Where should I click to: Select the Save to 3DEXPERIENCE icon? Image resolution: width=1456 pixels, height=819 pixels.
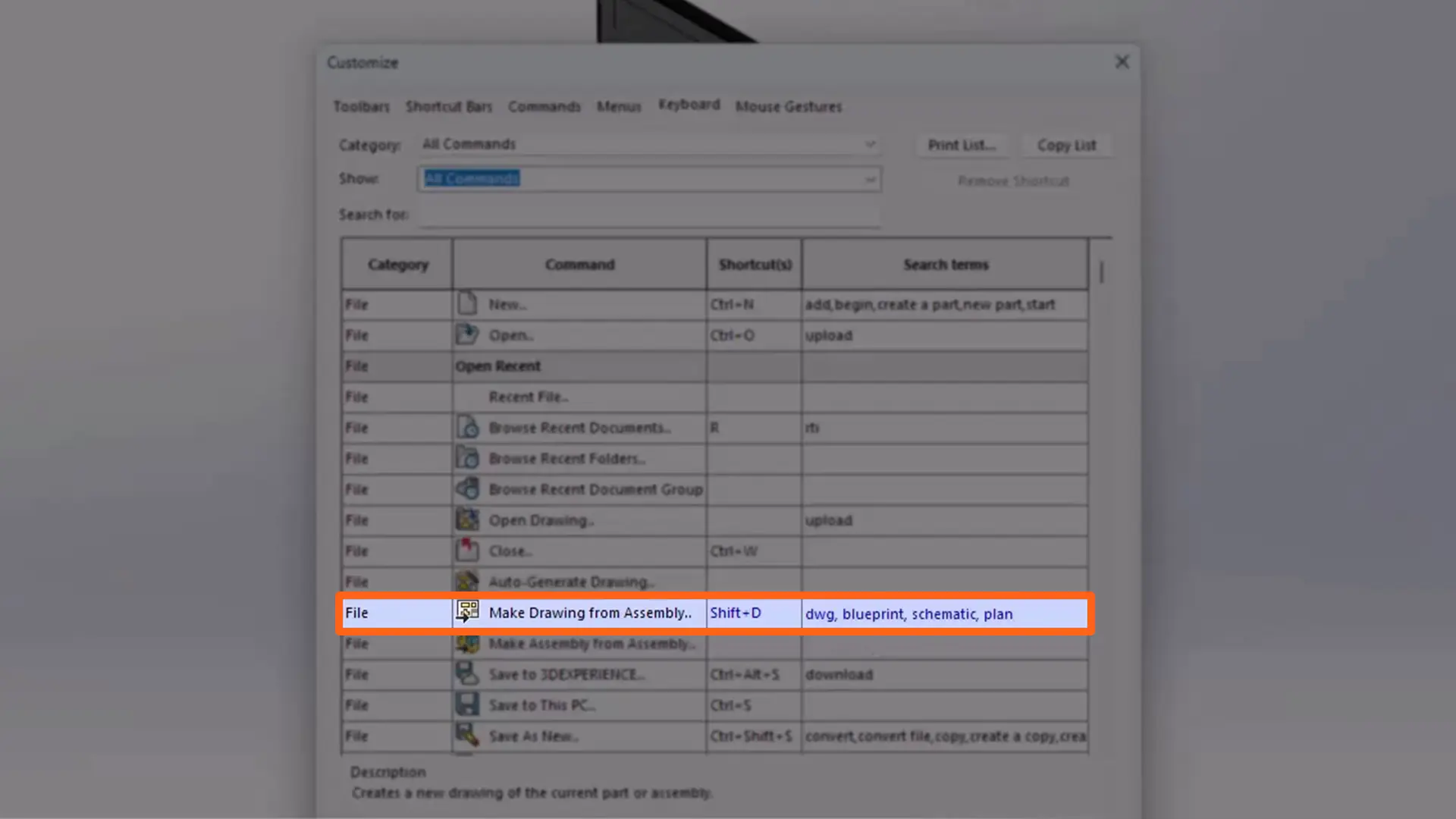pos(467,673)
